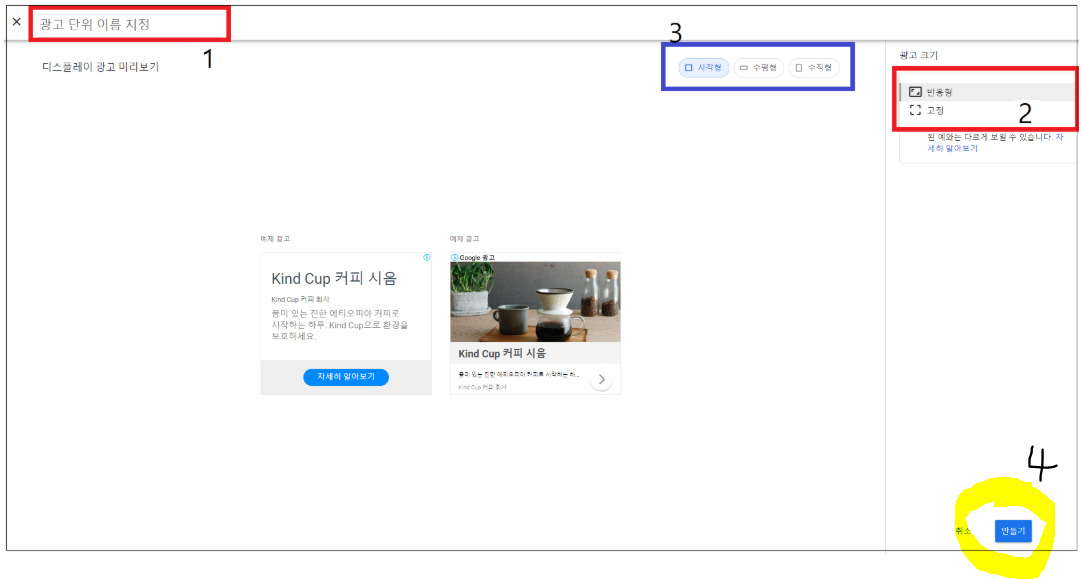Click the 디스플레이 광고 미리보기 heading

point(101,67)
